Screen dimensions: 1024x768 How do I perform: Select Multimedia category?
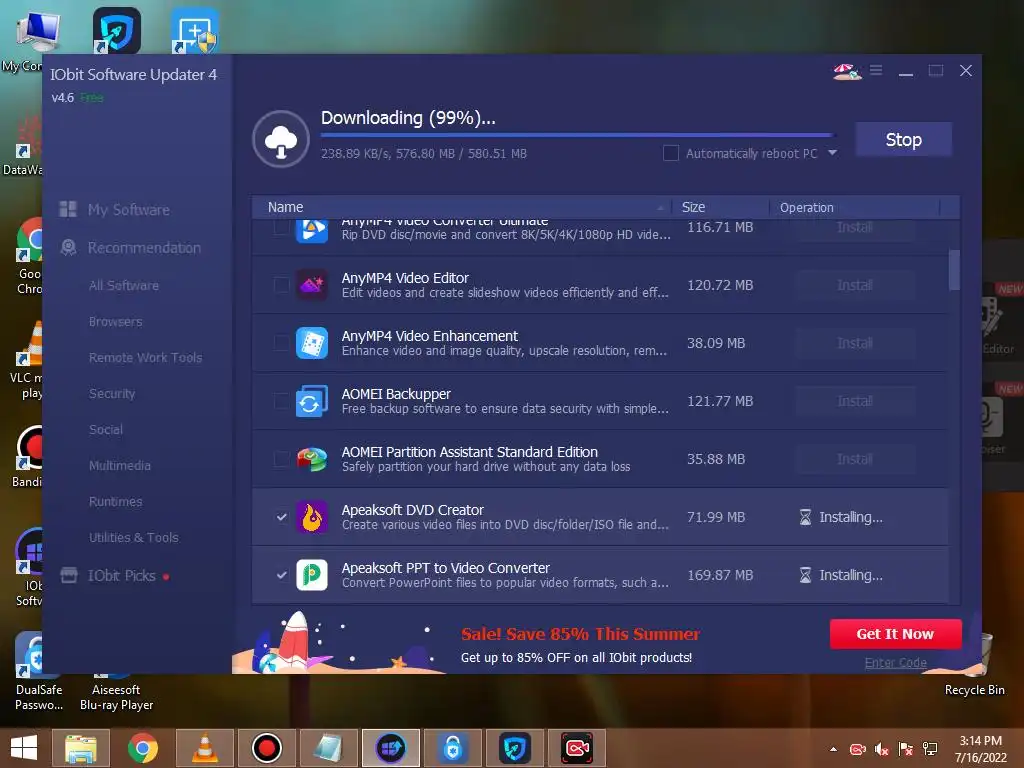coord(120,465)
